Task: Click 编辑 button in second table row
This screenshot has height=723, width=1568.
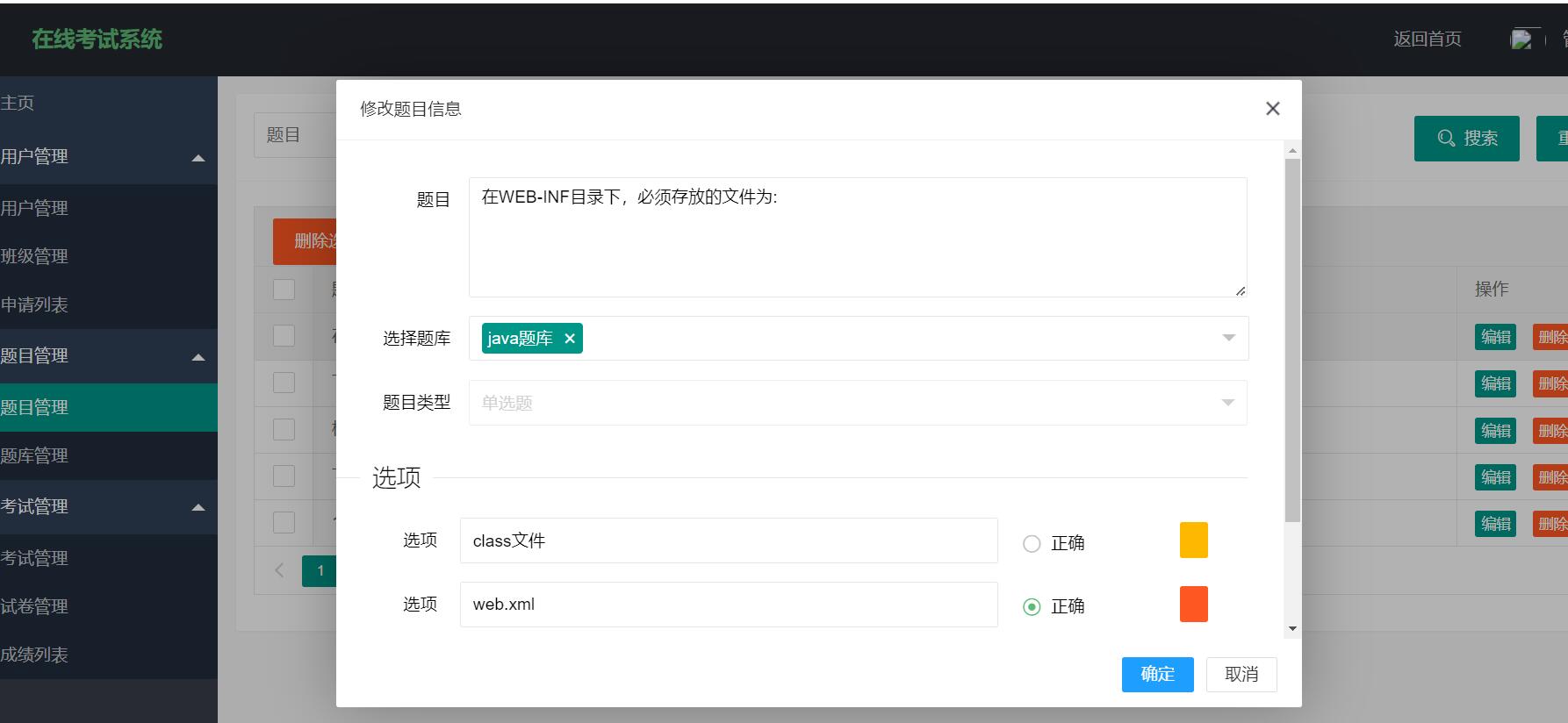Action: point(1496,383)
